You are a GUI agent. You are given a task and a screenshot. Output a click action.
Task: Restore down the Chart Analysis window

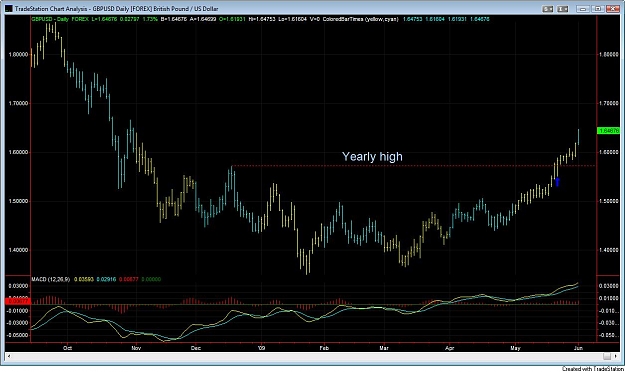[x=597, y=9]
